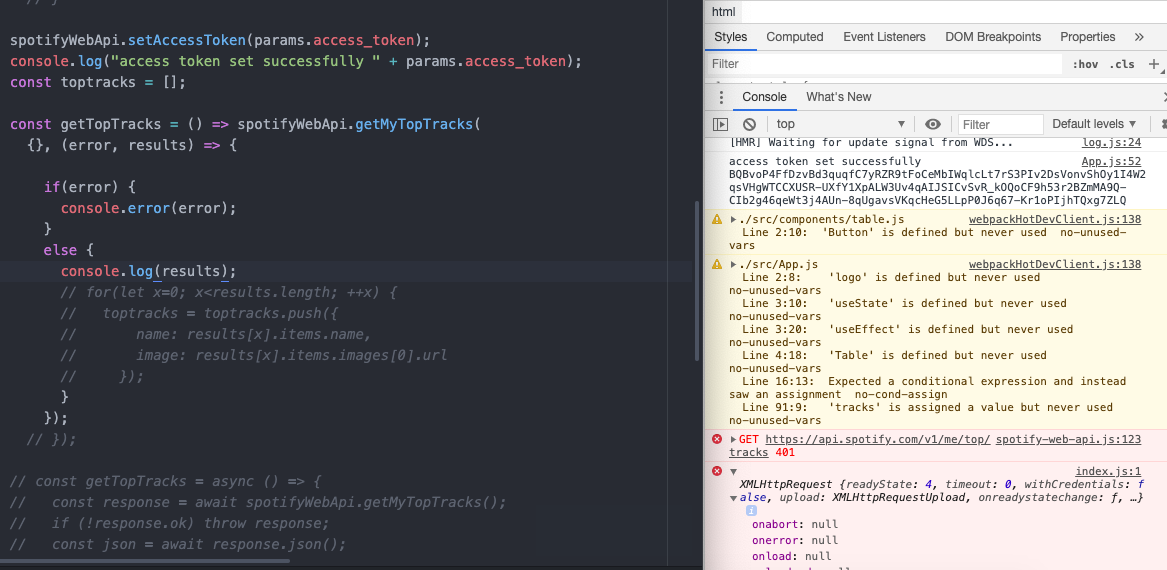Open the api.spotify.com request URL link

point(877,439)
